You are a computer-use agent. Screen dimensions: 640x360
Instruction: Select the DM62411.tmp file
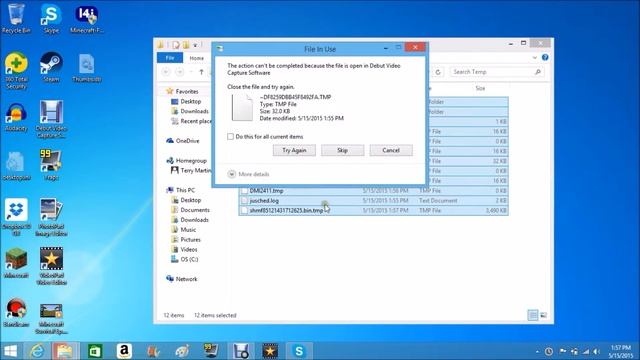click(x=266, y=191)
